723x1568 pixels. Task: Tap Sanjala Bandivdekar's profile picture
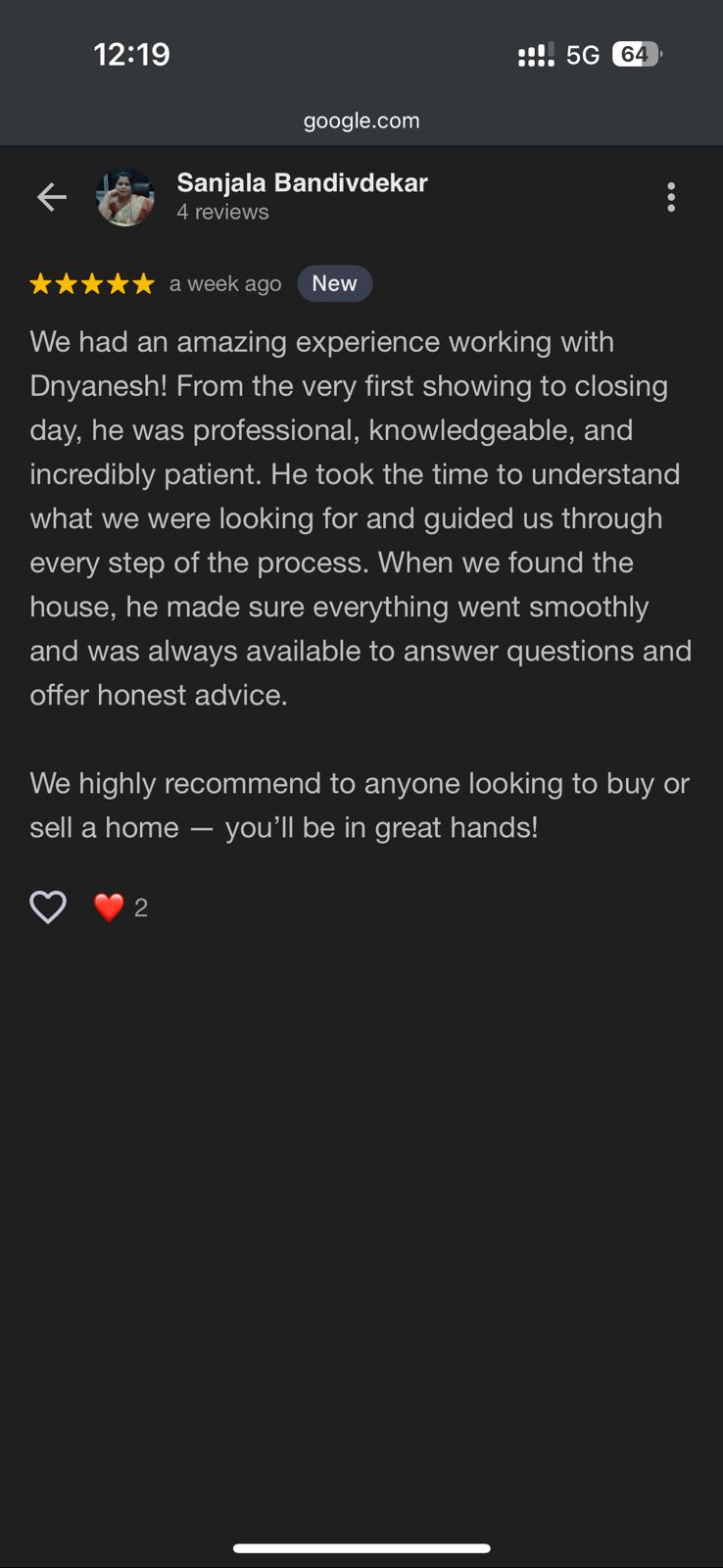(x=125, y=197)
